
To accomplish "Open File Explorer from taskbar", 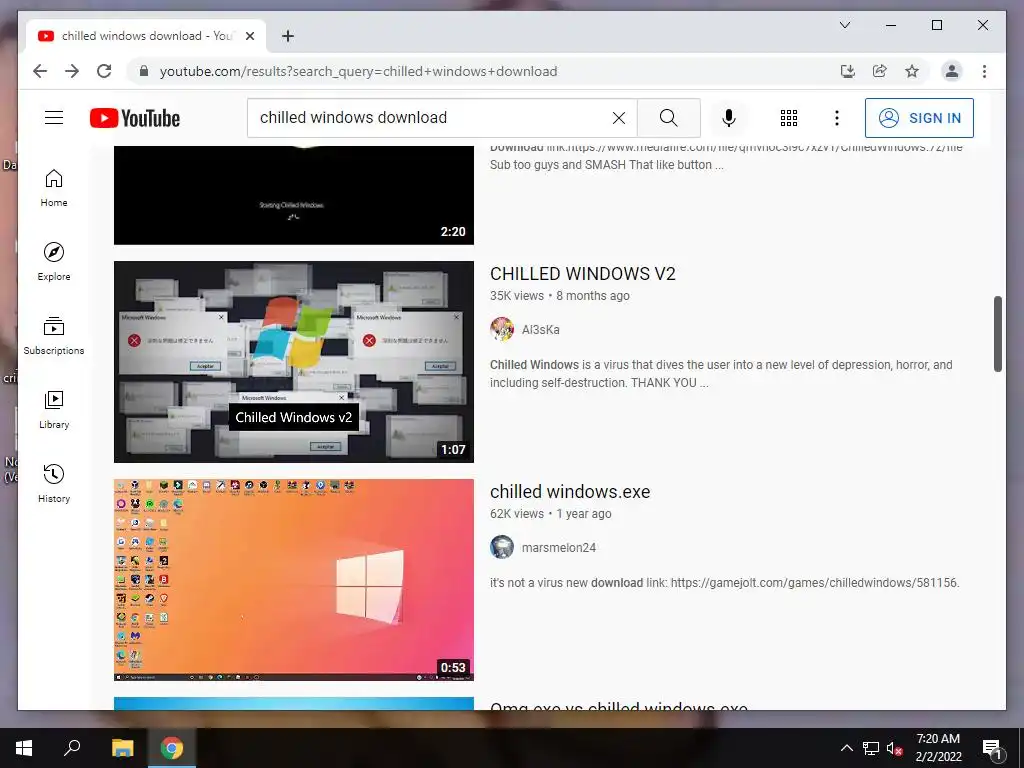I will (122, 748).
